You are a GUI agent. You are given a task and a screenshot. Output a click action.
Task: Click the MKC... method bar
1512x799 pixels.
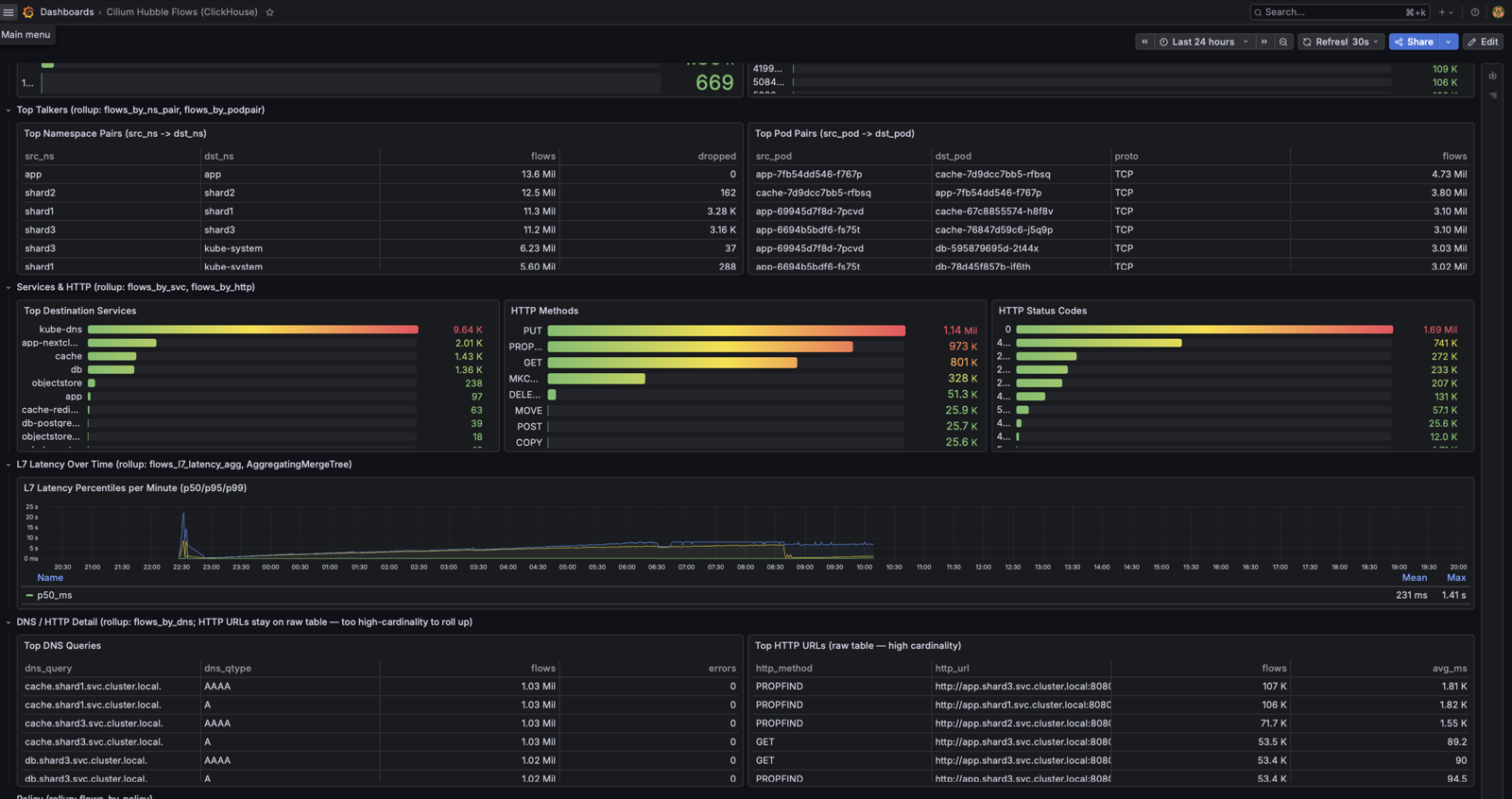tap(596, 379)
